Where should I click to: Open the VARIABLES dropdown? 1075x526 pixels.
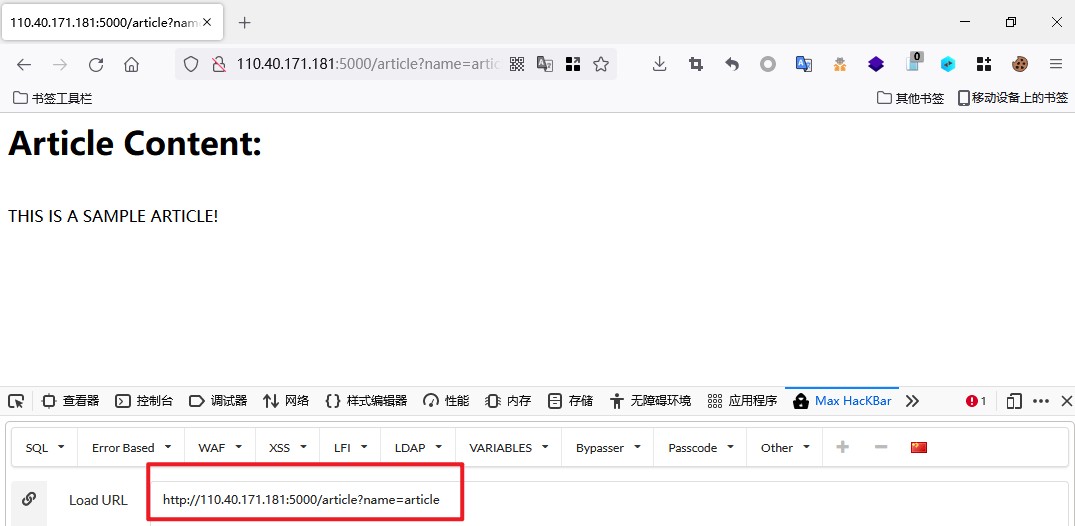[x=508, y=448]
